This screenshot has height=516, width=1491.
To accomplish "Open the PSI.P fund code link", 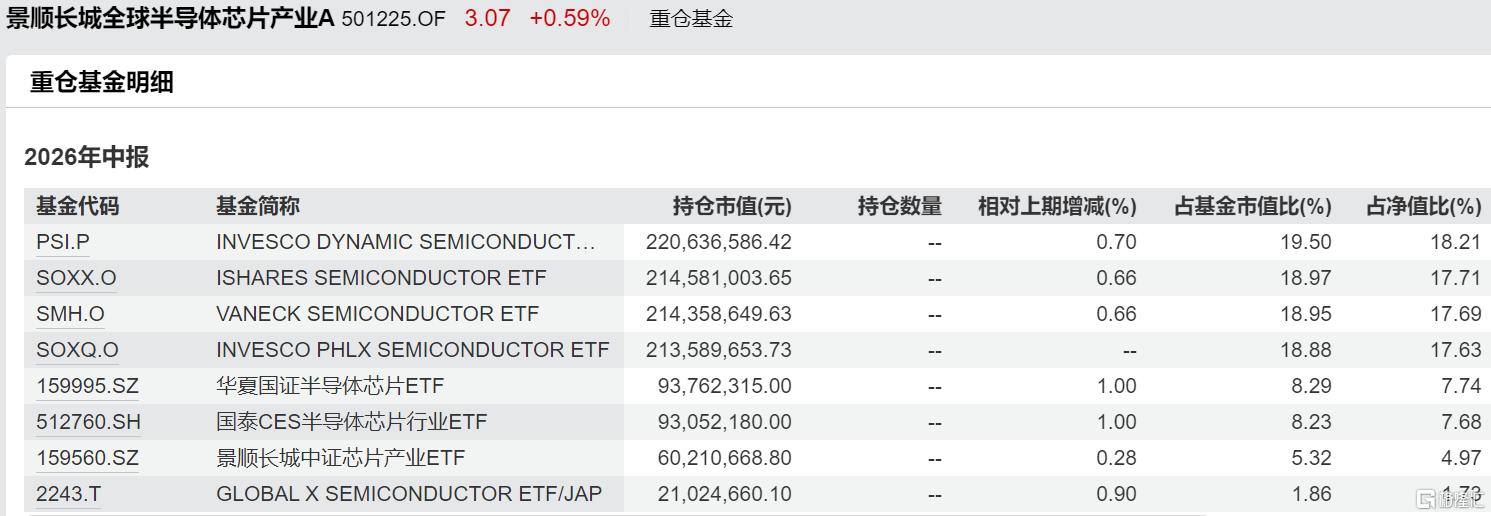I will (63, 242).
